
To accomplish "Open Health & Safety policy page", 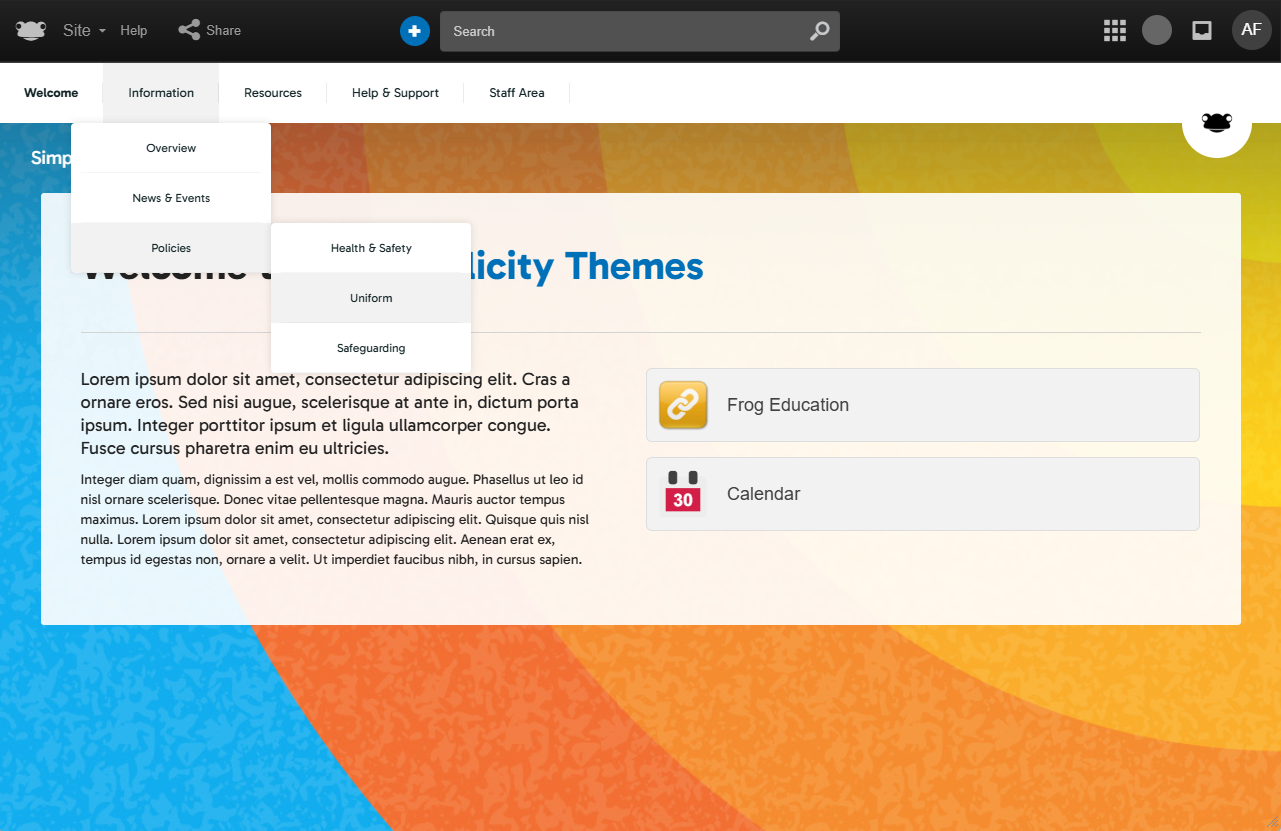I will tap(371, 248).
